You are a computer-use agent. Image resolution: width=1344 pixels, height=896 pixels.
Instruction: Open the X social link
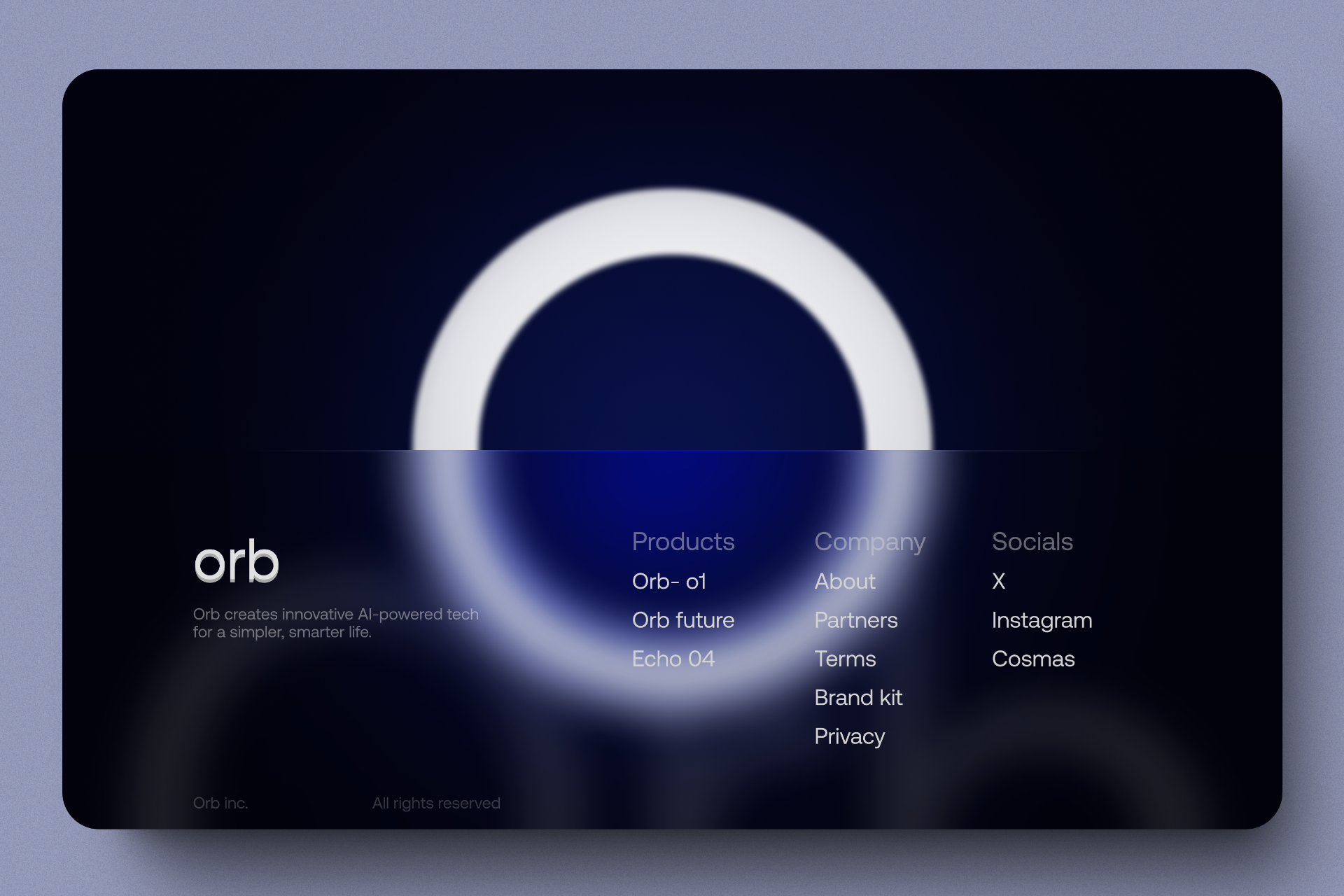coord(998,581)
